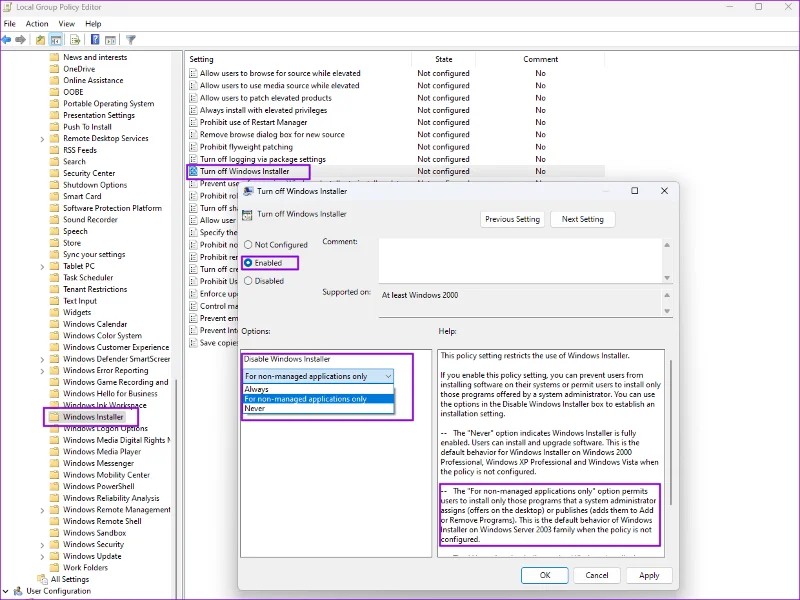Click the OneDrive folder icon in tree
800x600 pixels.
pos(54,69)
